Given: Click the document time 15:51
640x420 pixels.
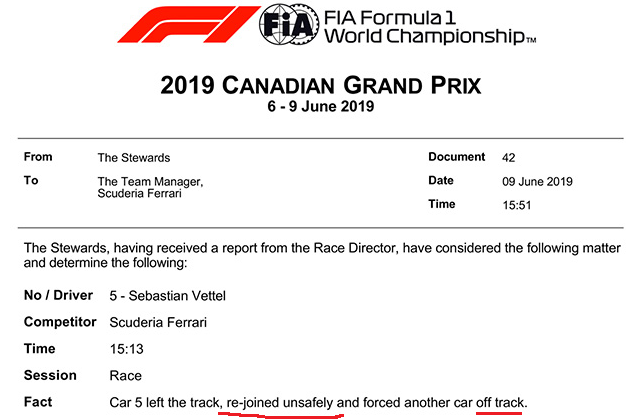Looking at the screenshot, I should [x=517, y=205].
